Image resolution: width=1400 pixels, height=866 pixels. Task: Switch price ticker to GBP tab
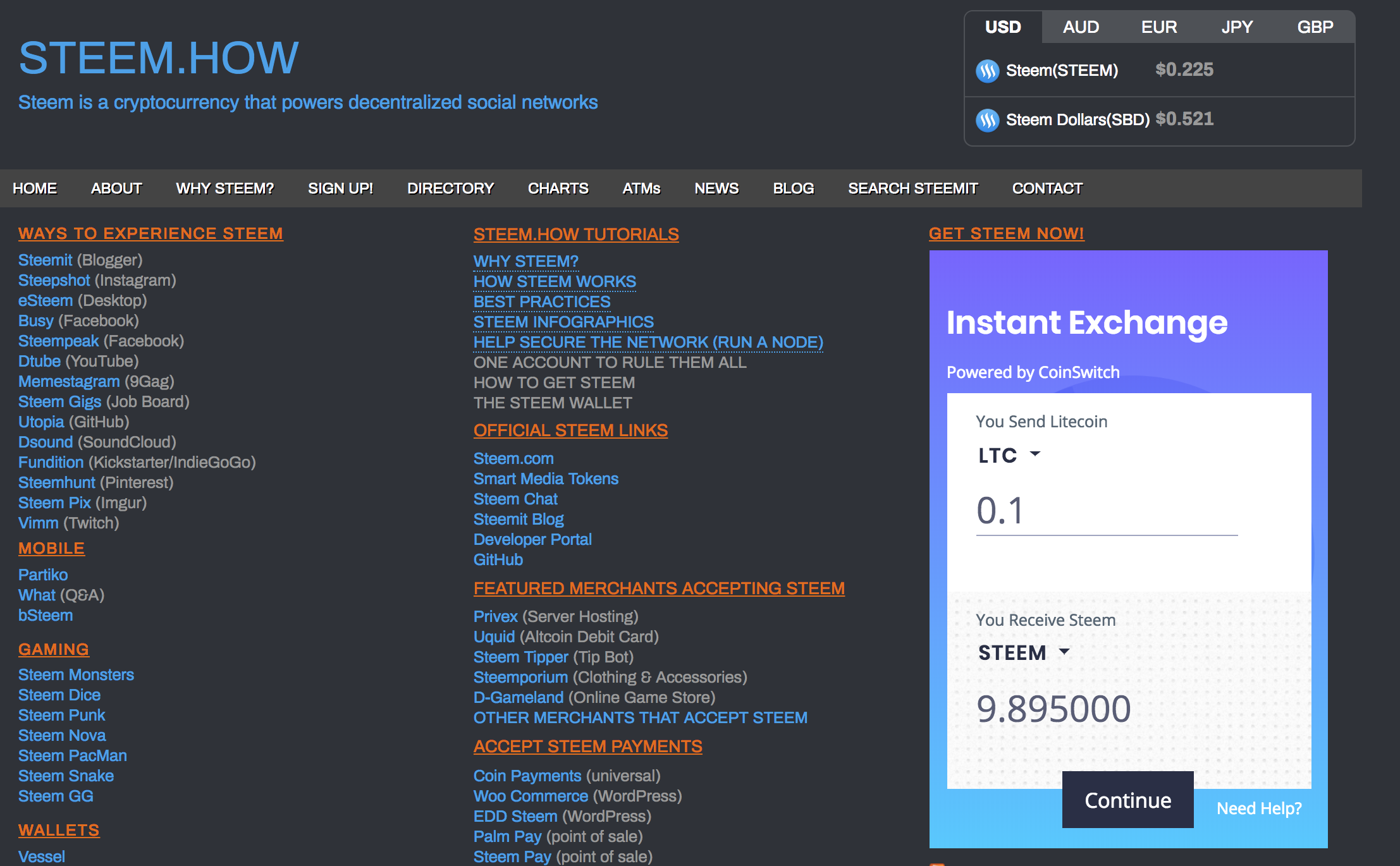coord(1315,27)
